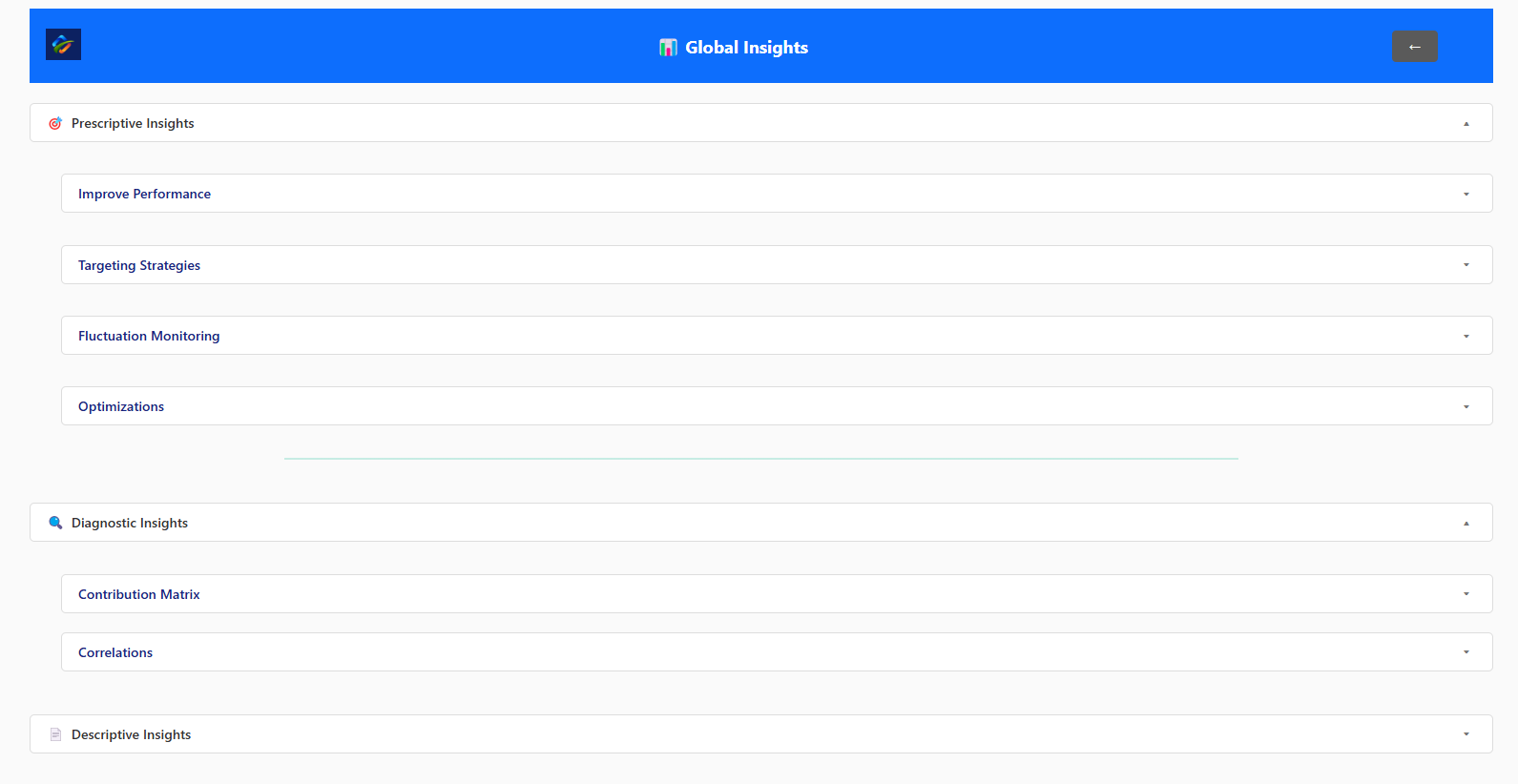This screenshot has height=784, width=1518.
Task: Click the document icon beside Descriptive Insights
Action: point(55,734)
